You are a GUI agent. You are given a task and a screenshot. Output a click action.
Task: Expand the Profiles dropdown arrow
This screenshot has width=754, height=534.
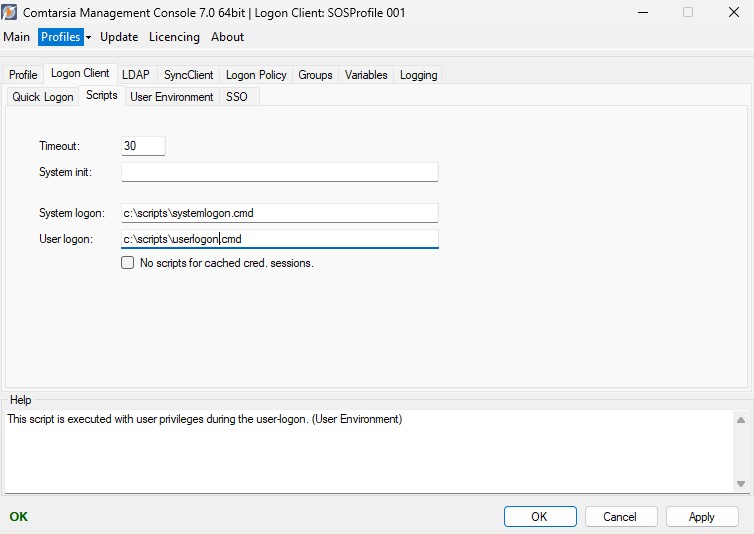click(x=88, y=38)
